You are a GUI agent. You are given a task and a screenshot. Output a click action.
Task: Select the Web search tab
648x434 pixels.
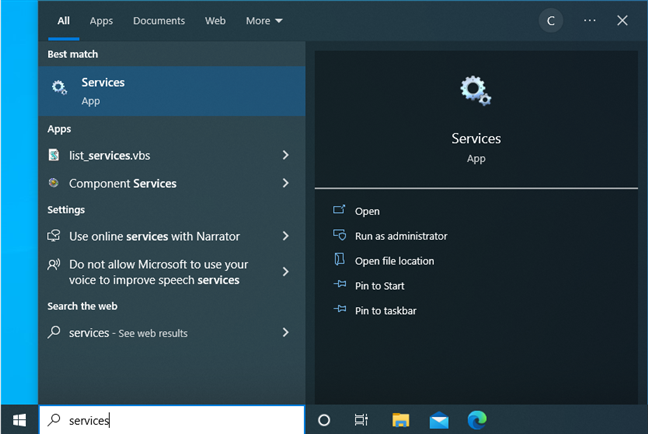pos(215,20)
